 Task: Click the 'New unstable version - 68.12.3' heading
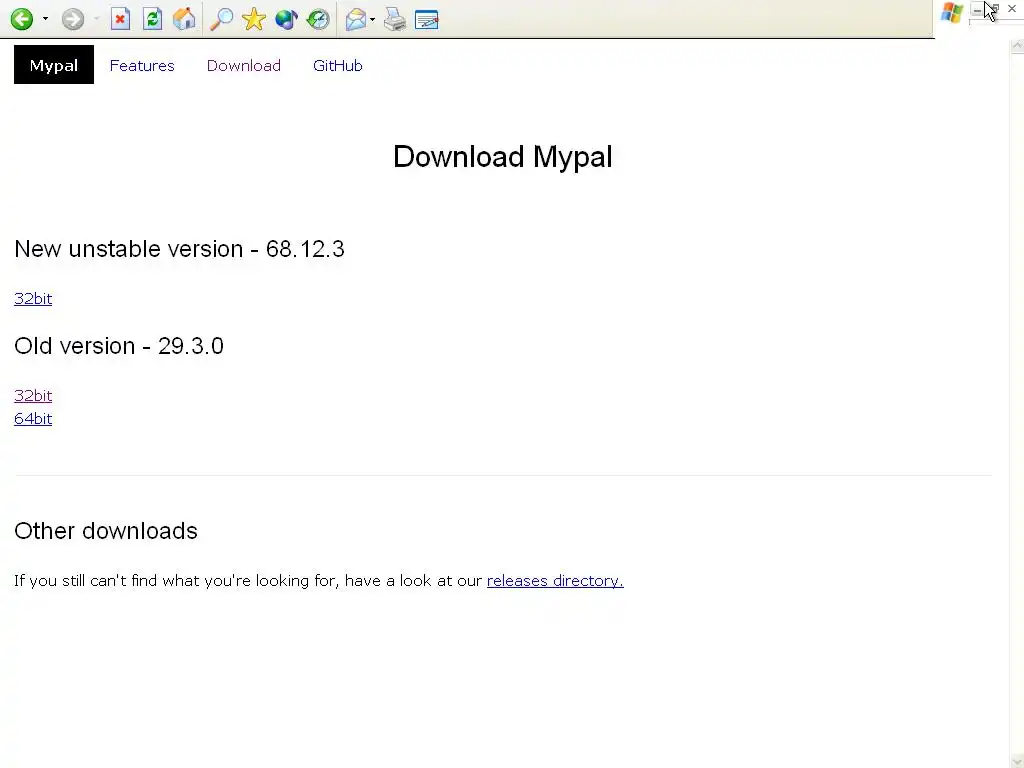[x=179, y=249]
